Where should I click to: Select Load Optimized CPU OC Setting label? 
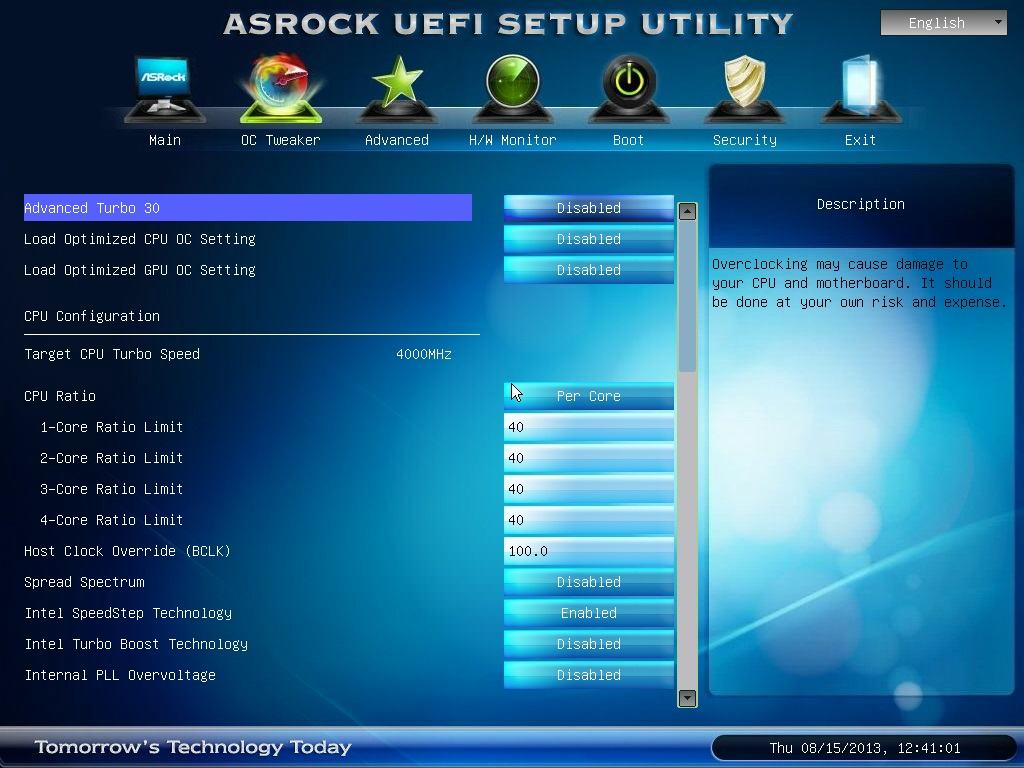[x=140, y=239]
